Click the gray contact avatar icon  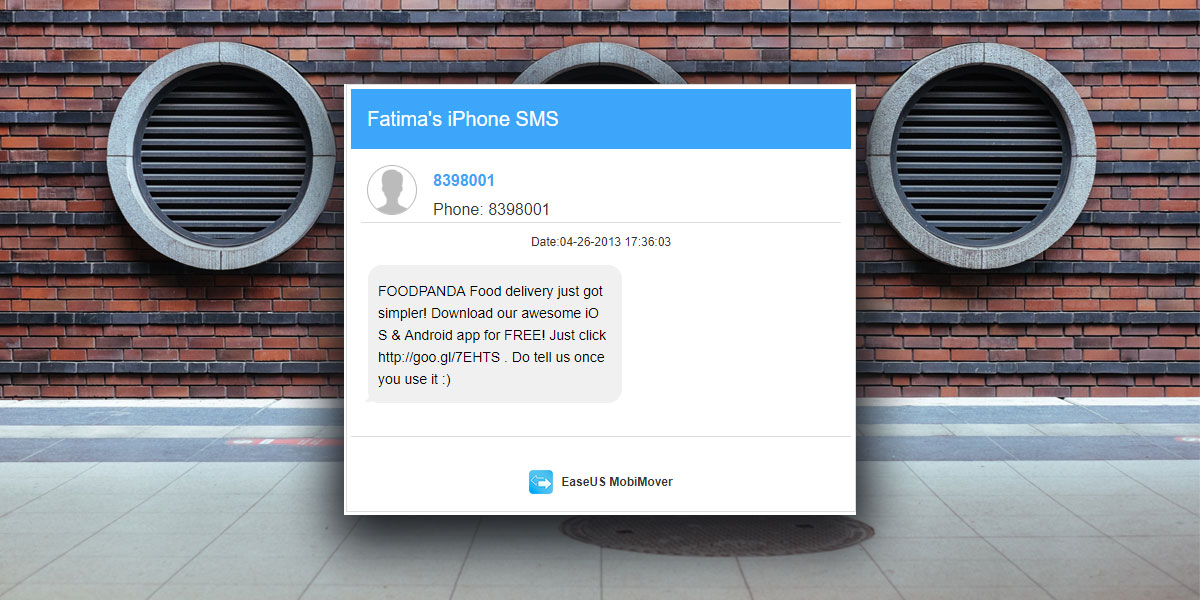[392, 190]
